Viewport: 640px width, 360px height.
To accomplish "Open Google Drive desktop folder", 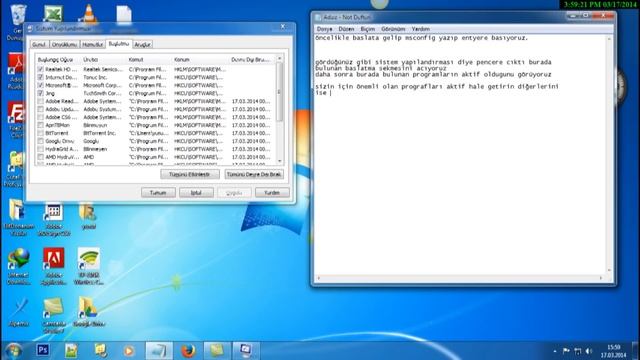I will click(89, 309).
